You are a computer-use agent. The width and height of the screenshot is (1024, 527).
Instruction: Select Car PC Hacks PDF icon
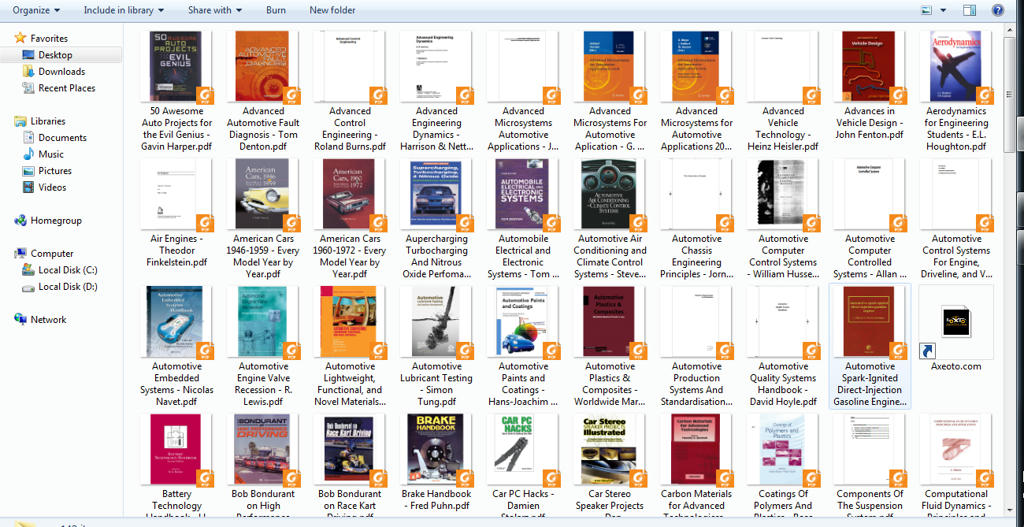coord(523,451)
